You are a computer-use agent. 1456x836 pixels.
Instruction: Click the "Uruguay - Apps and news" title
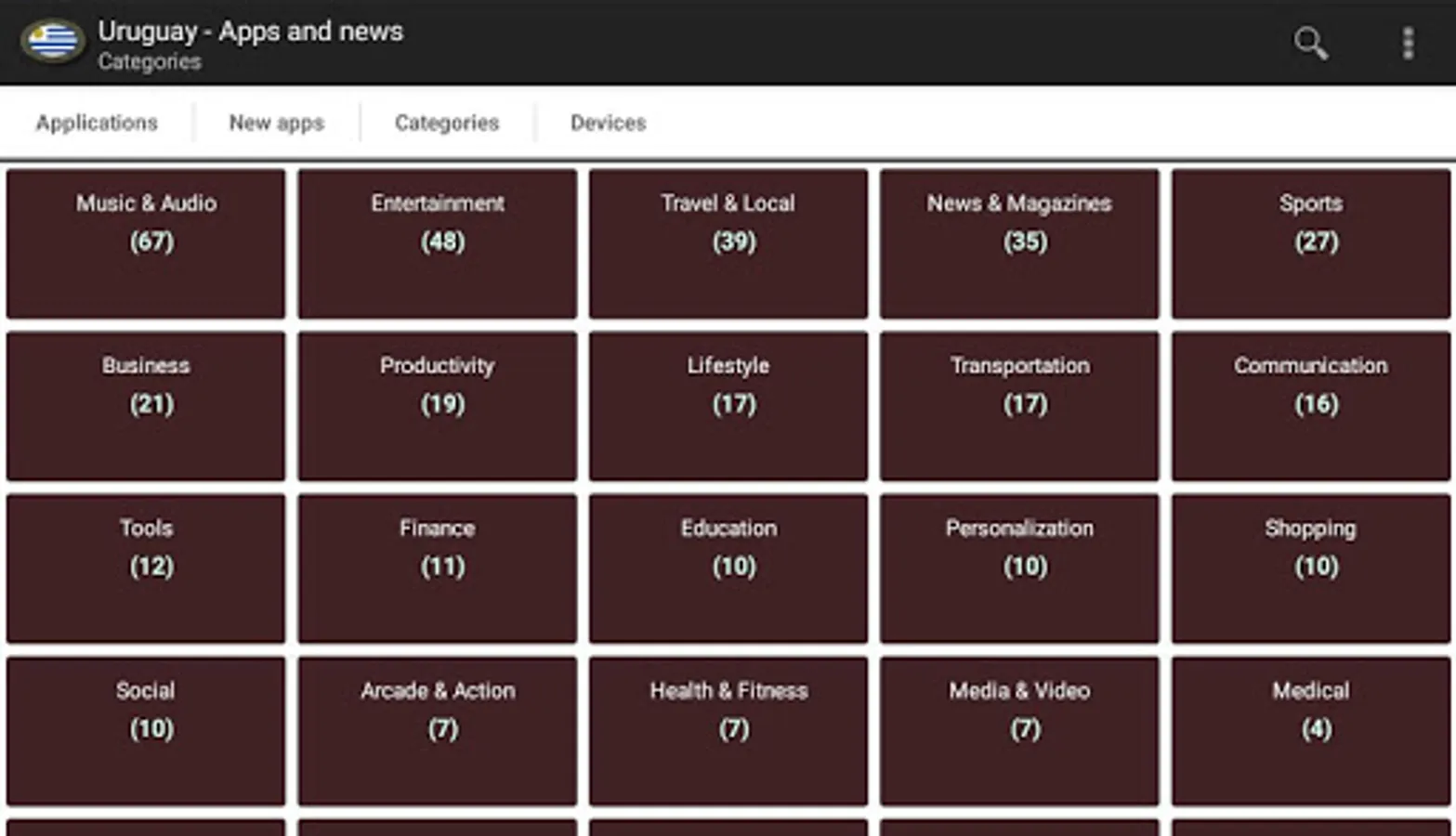[251, 32]
